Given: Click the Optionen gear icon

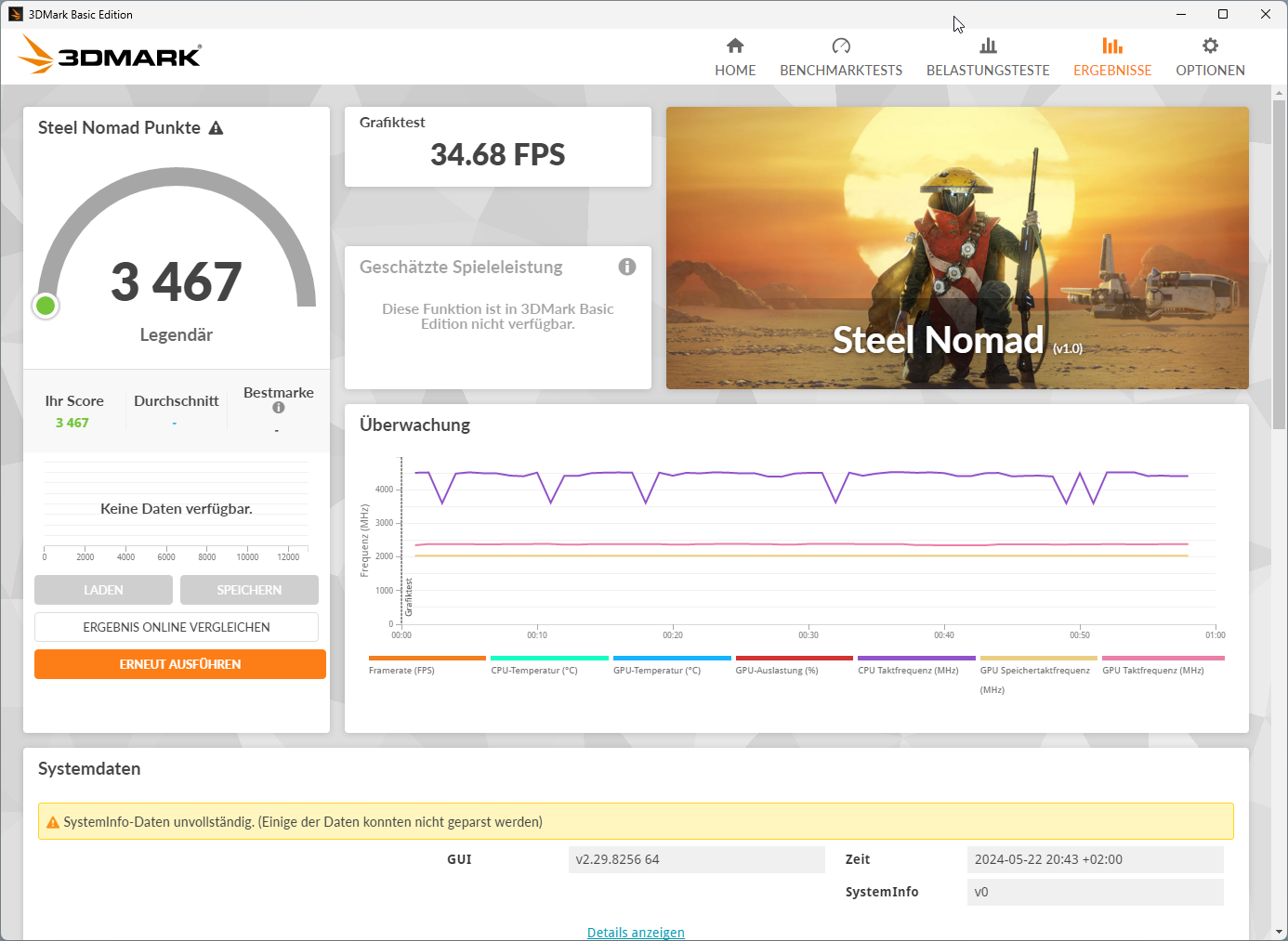Looking at the screenshot, I should point(1210,46).
